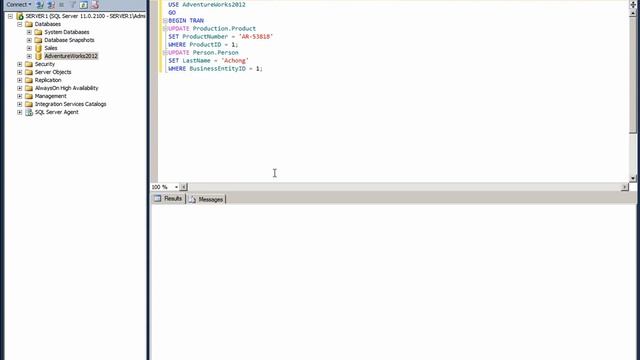Select the Databases tree item
The image size is (640, 360).
[x=48, y=24]
